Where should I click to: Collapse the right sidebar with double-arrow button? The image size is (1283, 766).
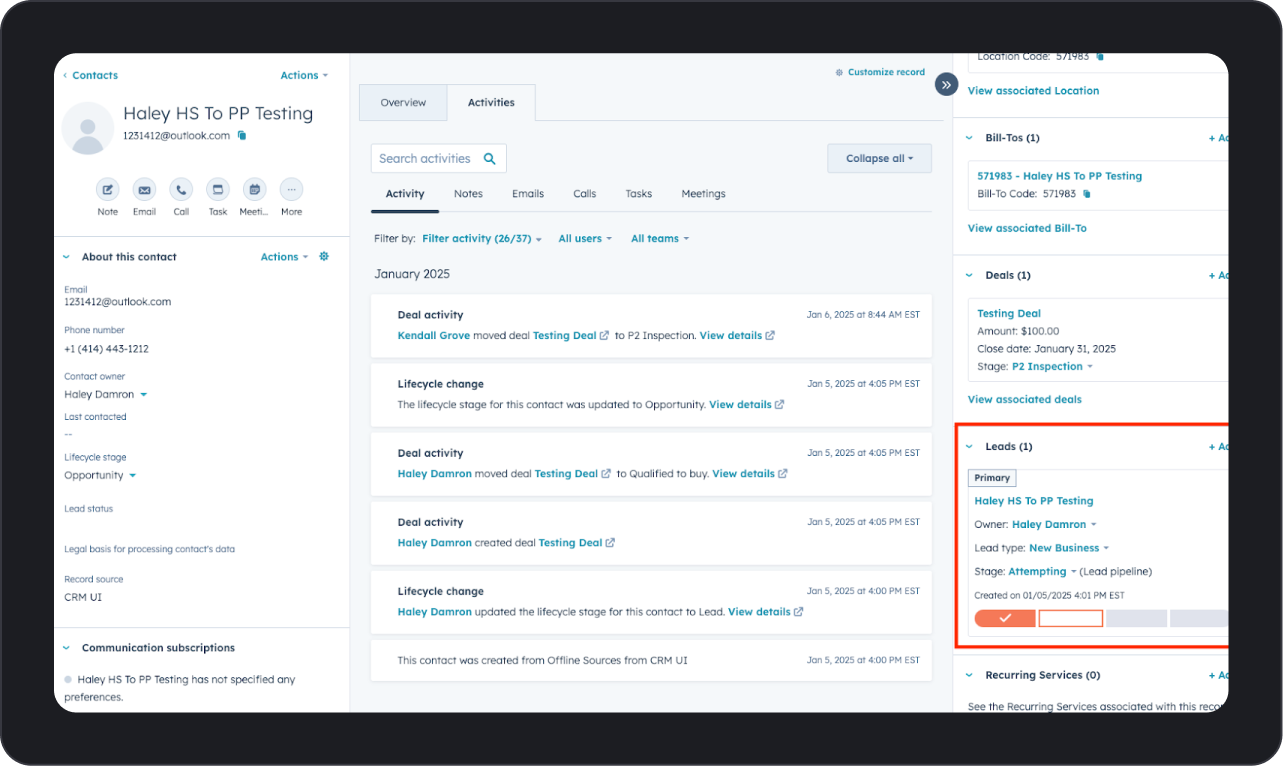click(x=946, y=85)
